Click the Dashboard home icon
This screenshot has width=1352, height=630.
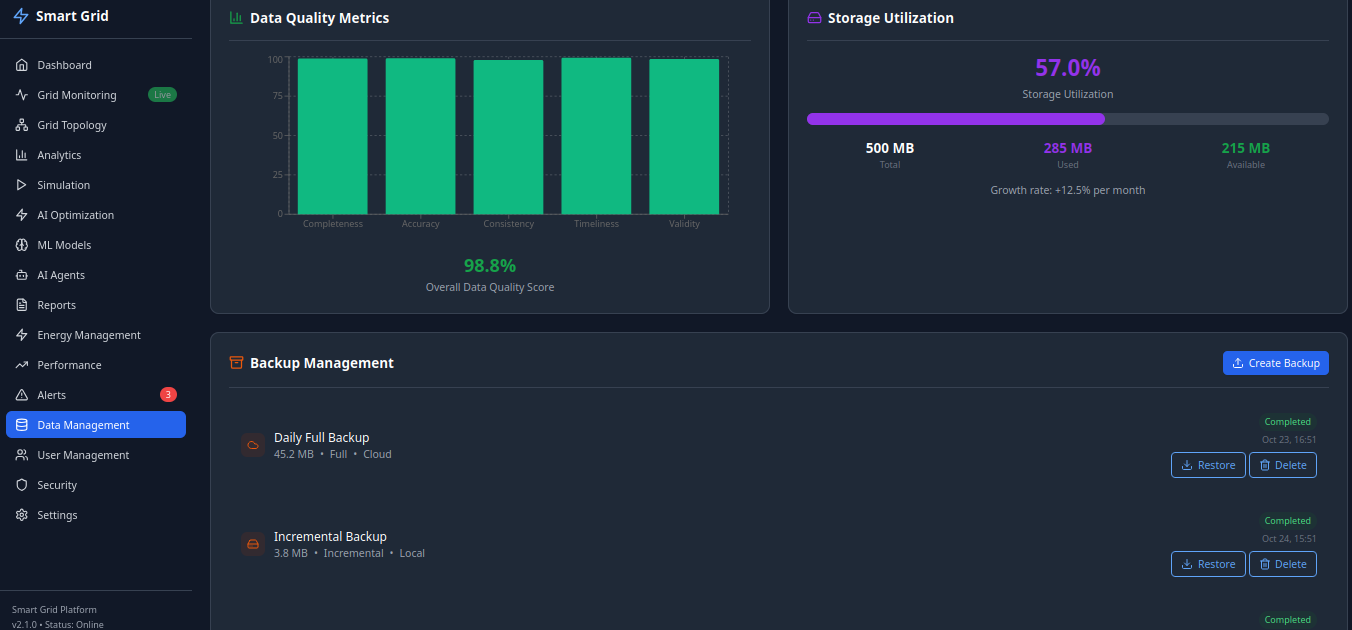pyautogui.click(x=22, y=65)
